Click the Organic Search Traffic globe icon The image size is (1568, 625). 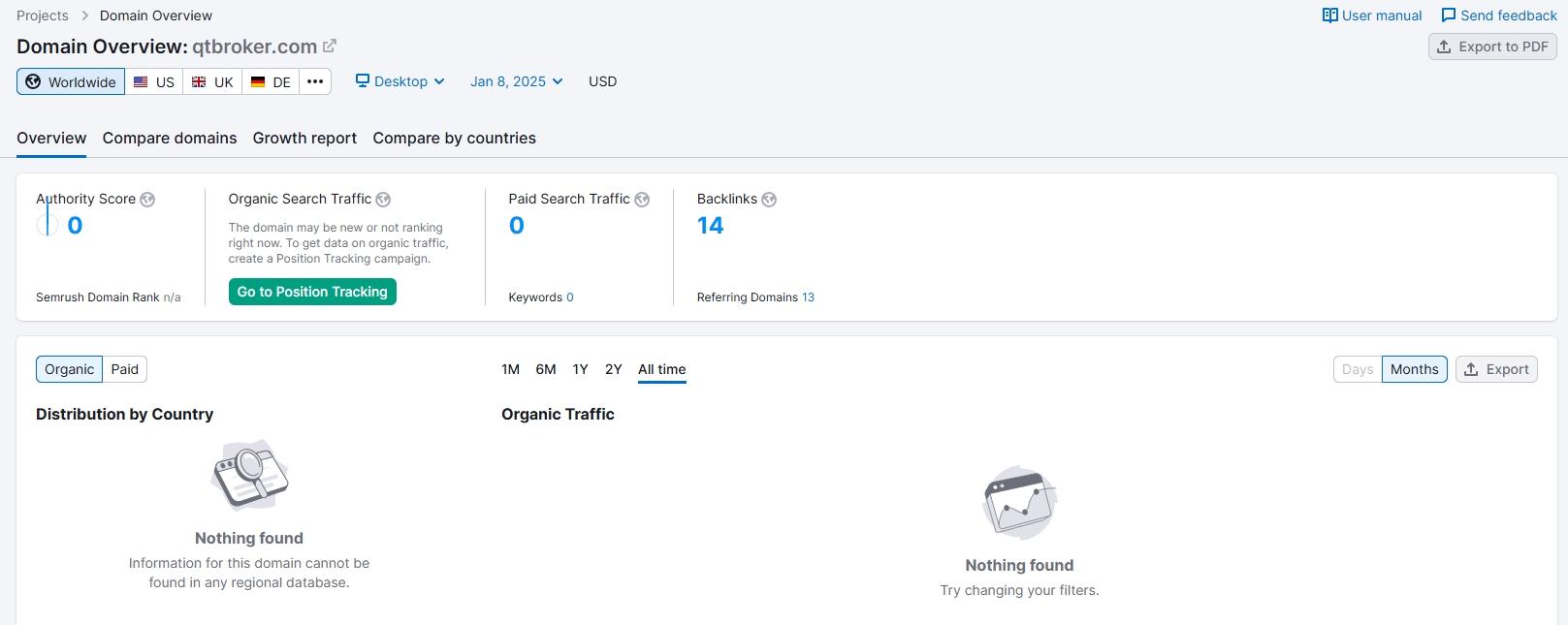pyautogui.click(x=383, y=200)
